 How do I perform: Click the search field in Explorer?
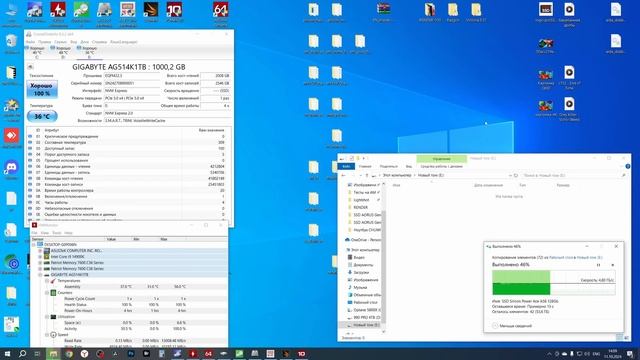(x=574, y=176)
